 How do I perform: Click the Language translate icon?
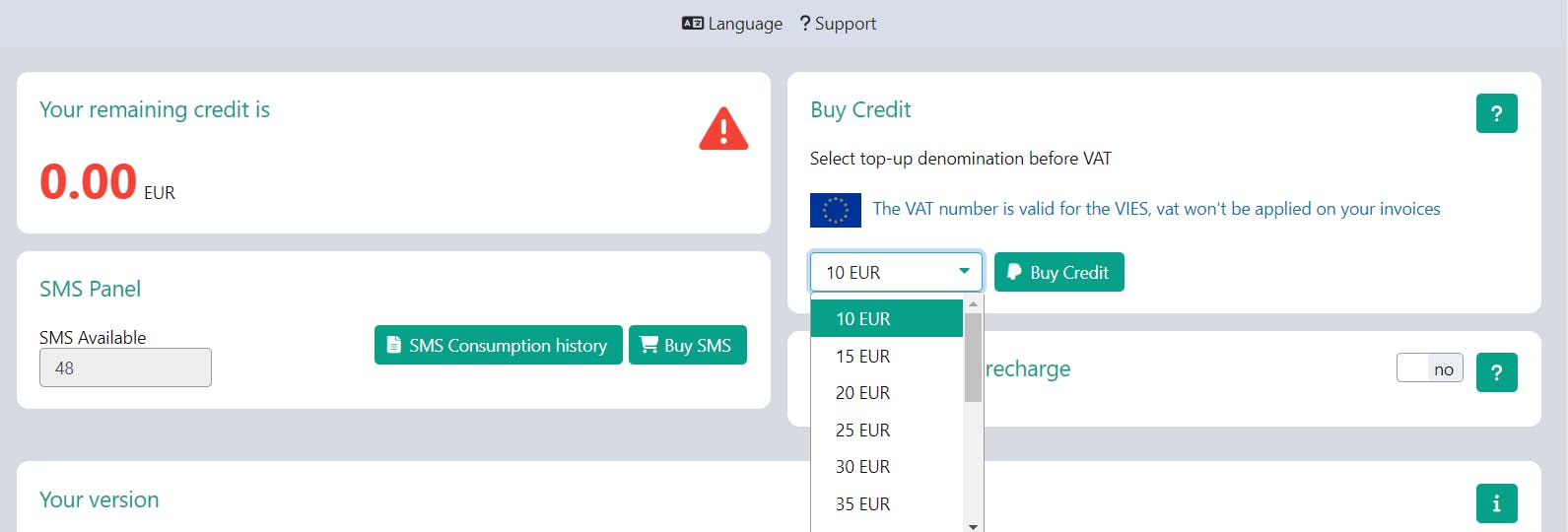[693, 24]
